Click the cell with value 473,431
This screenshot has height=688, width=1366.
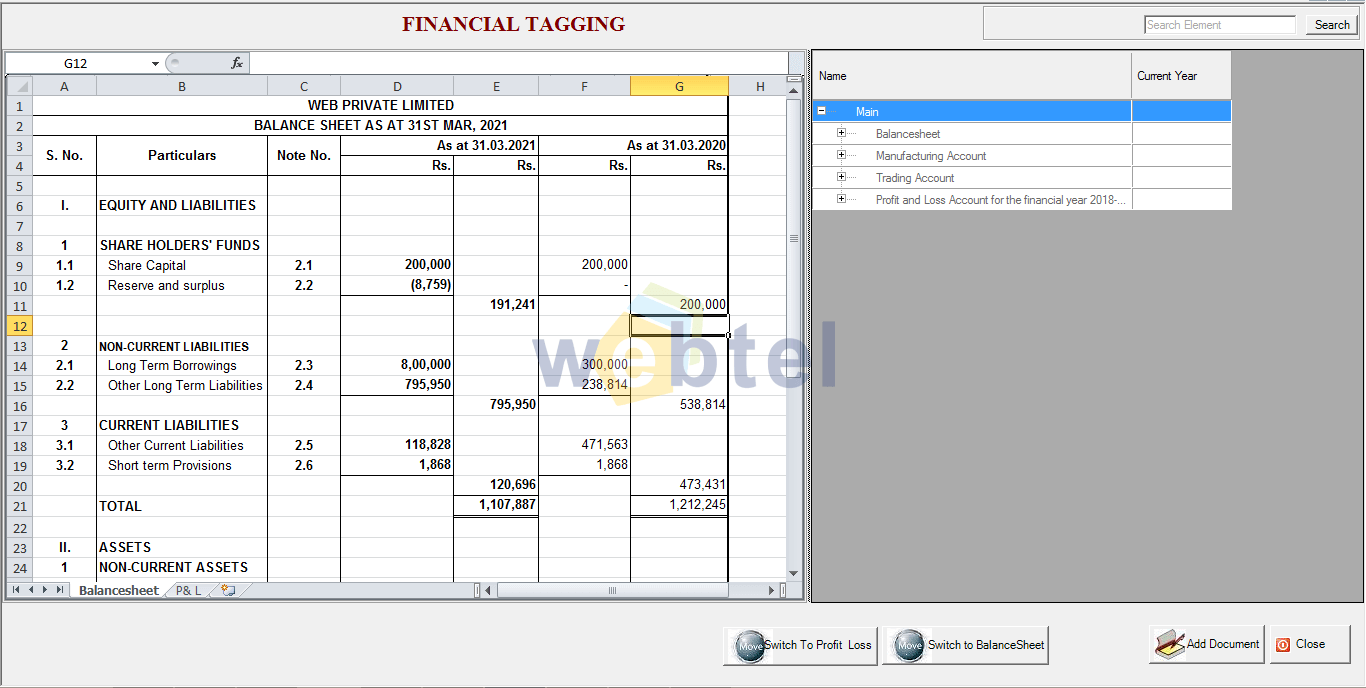tap(679, 485)
